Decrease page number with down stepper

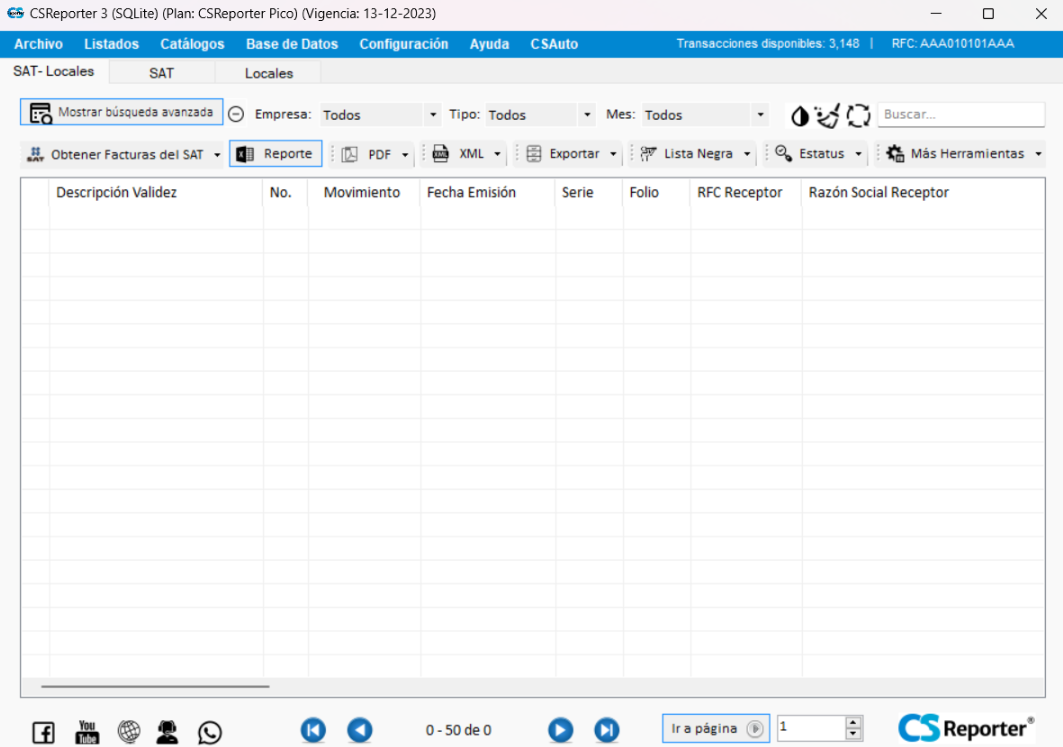pos(854,734)
